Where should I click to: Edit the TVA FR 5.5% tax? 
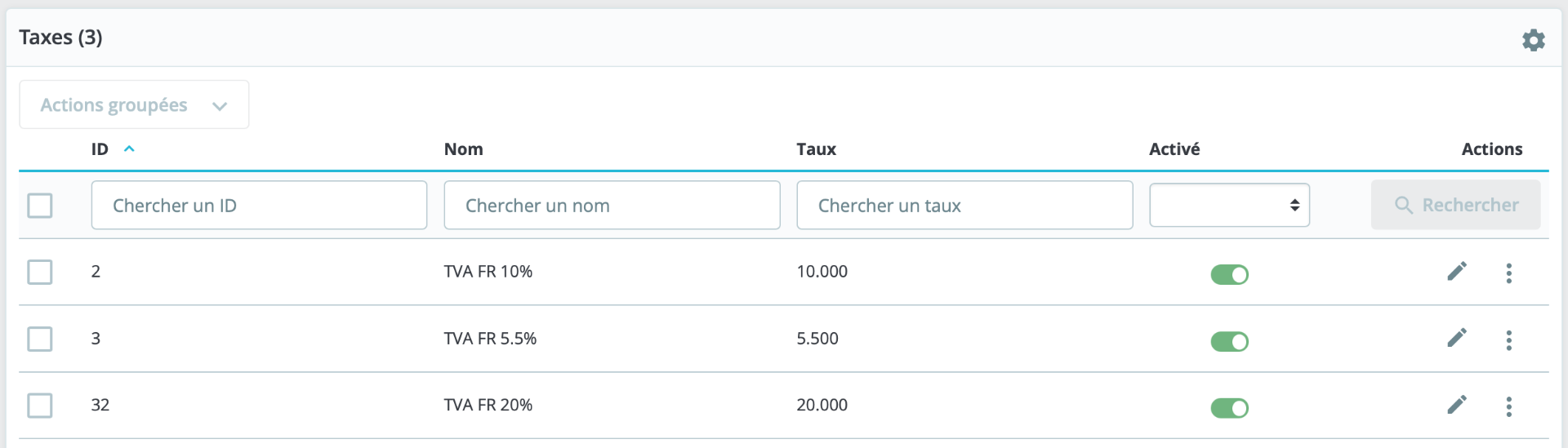click(x=1457, y=338)
